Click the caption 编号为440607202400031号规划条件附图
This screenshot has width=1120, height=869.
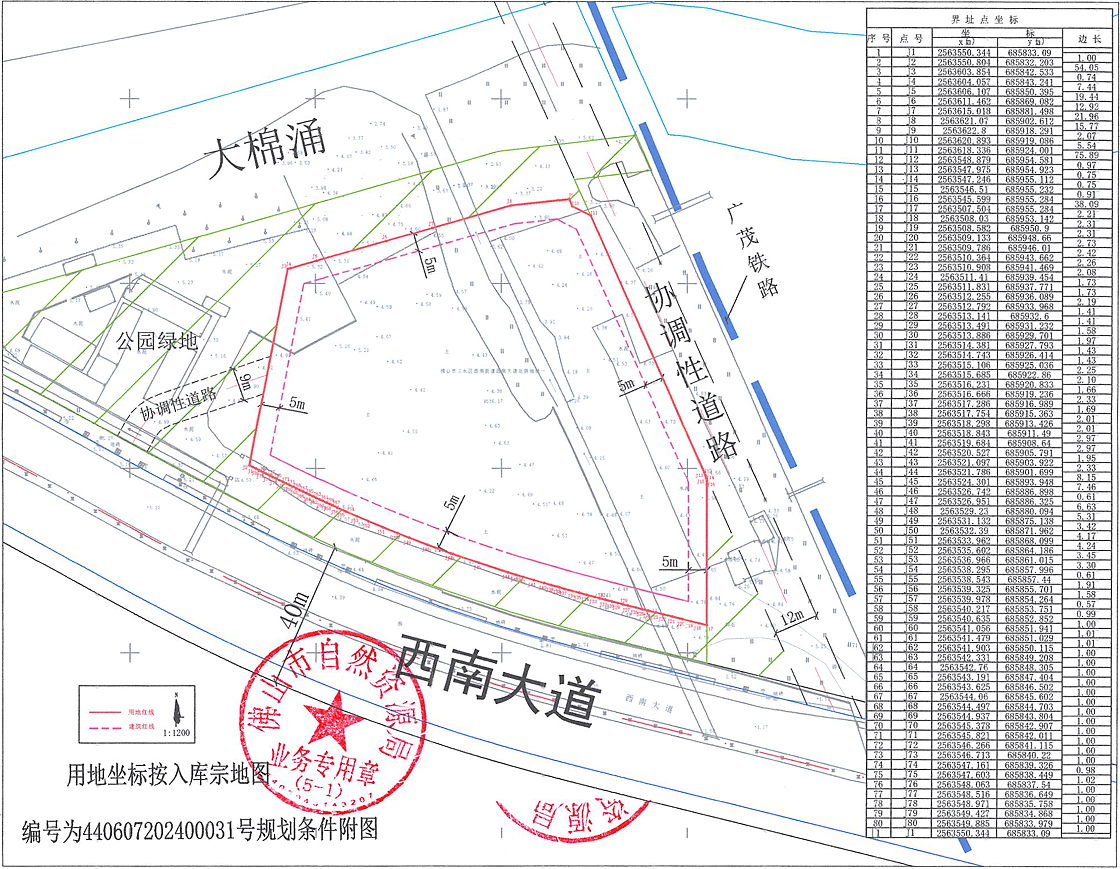pos(200,830)
